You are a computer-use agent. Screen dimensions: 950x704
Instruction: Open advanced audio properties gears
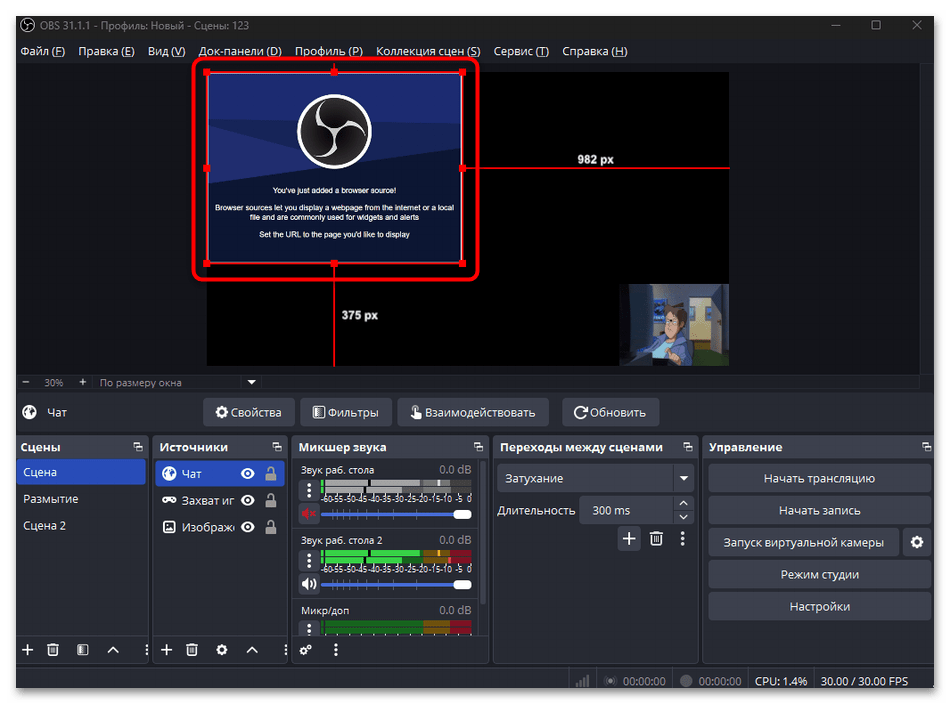pos(306,650)
